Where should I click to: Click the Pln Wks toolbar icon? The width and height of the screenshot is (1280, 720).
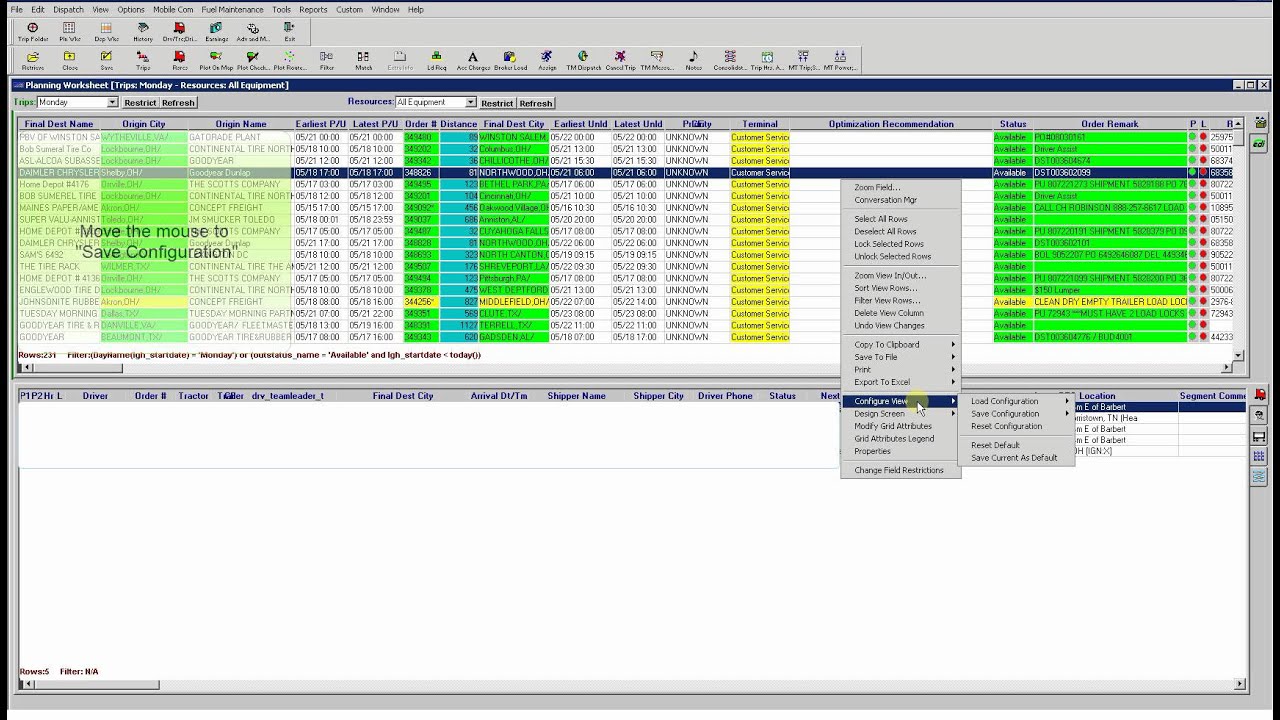point(70,32)
